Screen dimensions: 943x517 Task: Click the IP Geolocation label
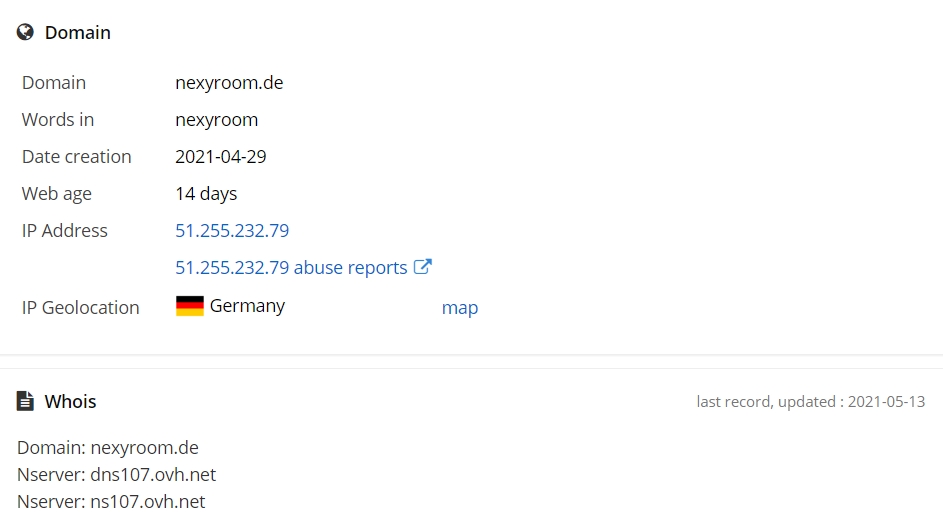point(81,308)
